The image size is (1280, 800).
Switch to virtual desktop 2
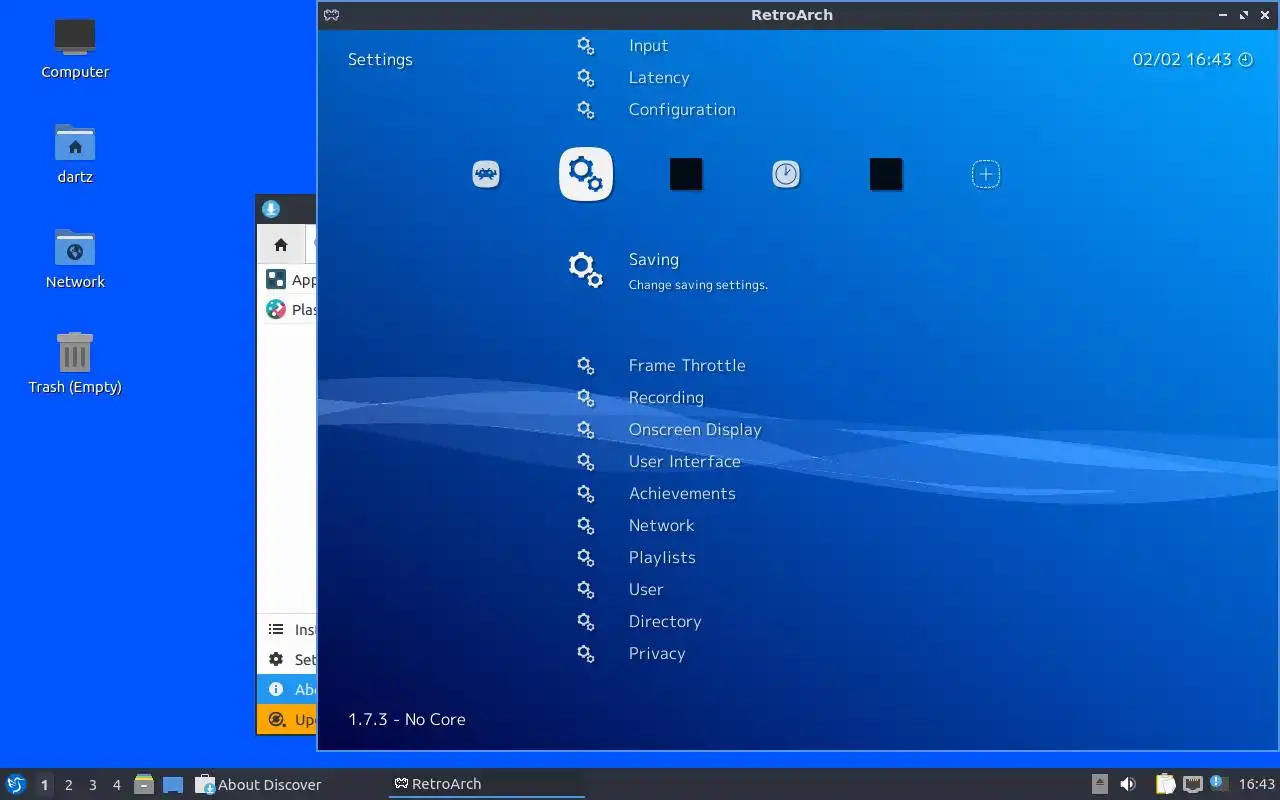[x=68, y=785]
